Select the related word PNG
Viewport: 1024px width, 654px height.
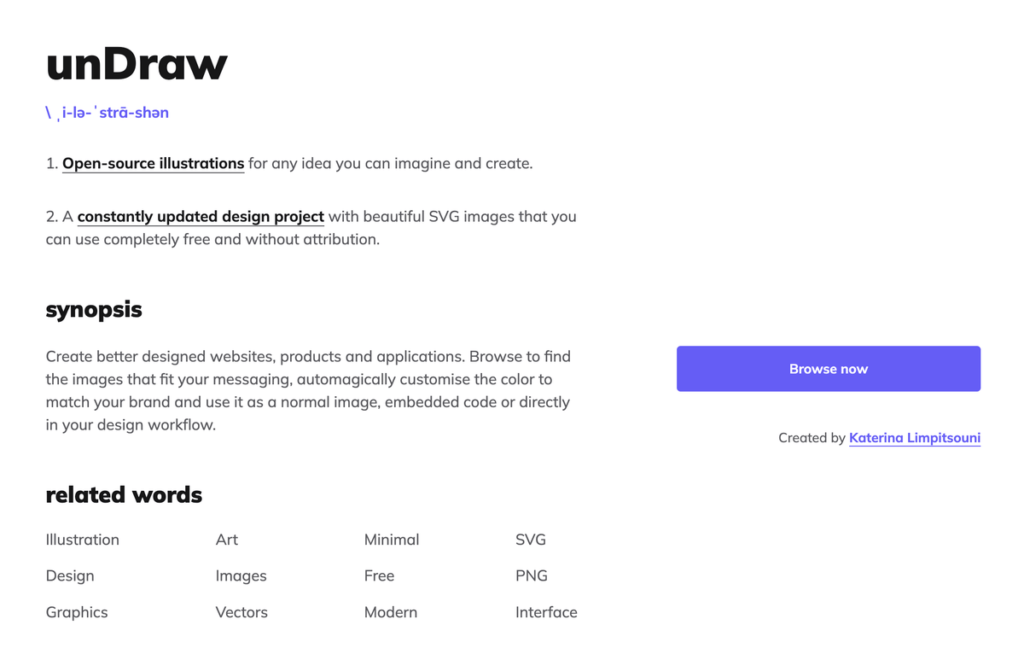tap(531, 576)
